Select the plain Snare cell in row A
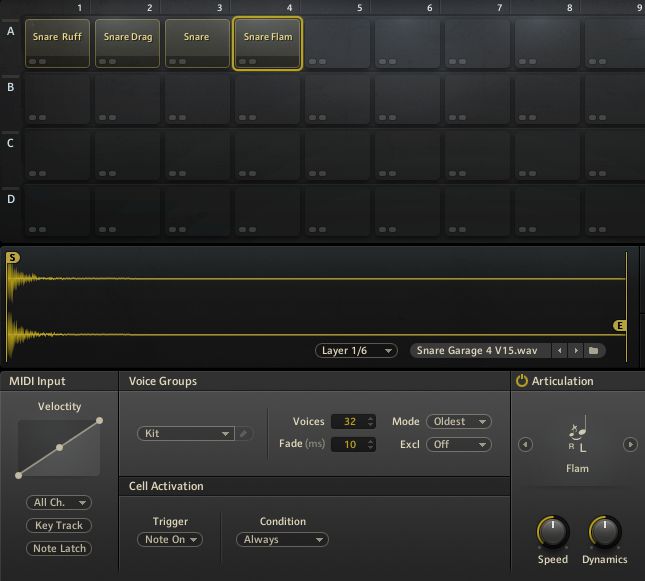 tap(197, 43)
